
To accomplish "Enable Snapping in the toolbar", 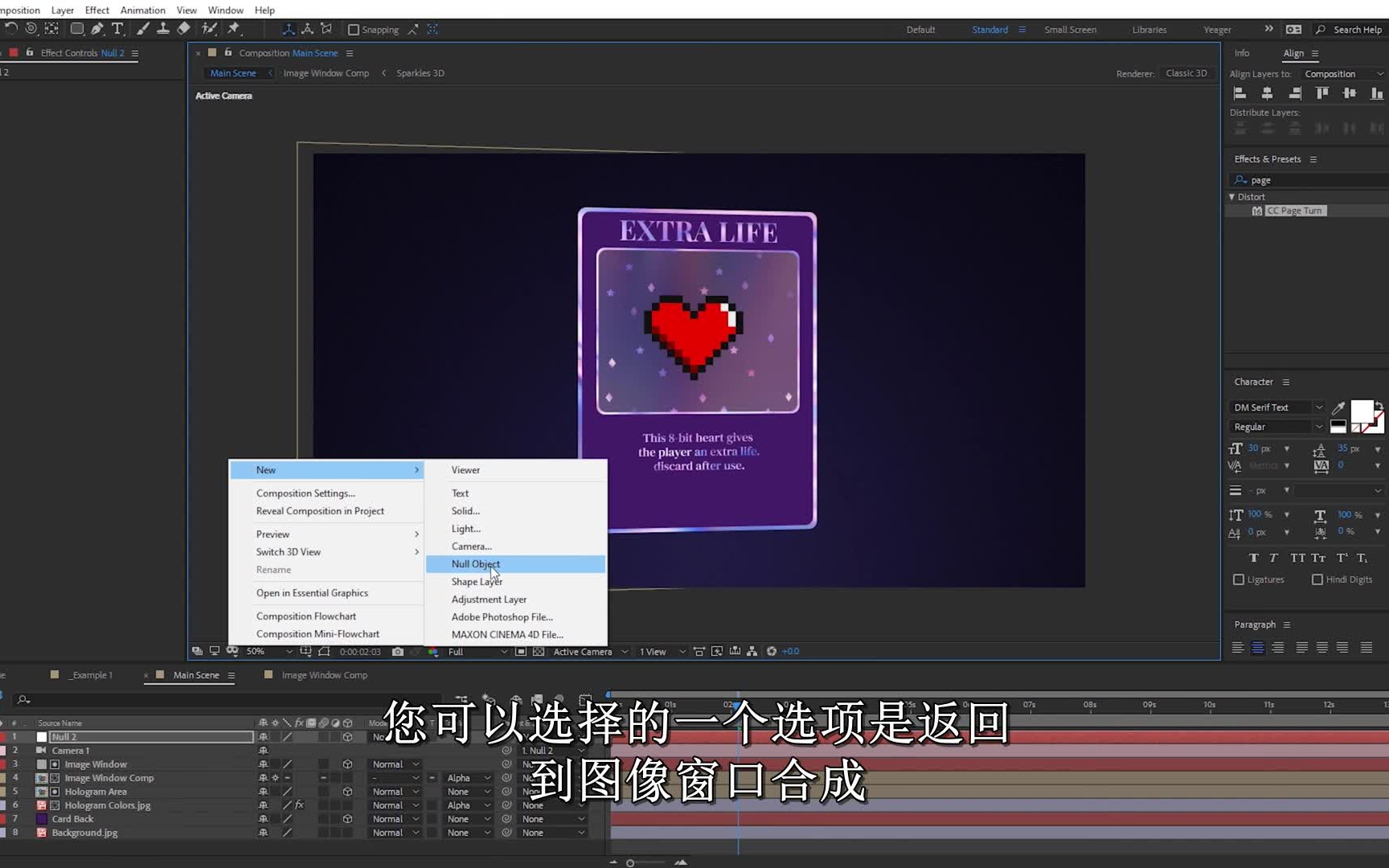I will tap(354, 29).
